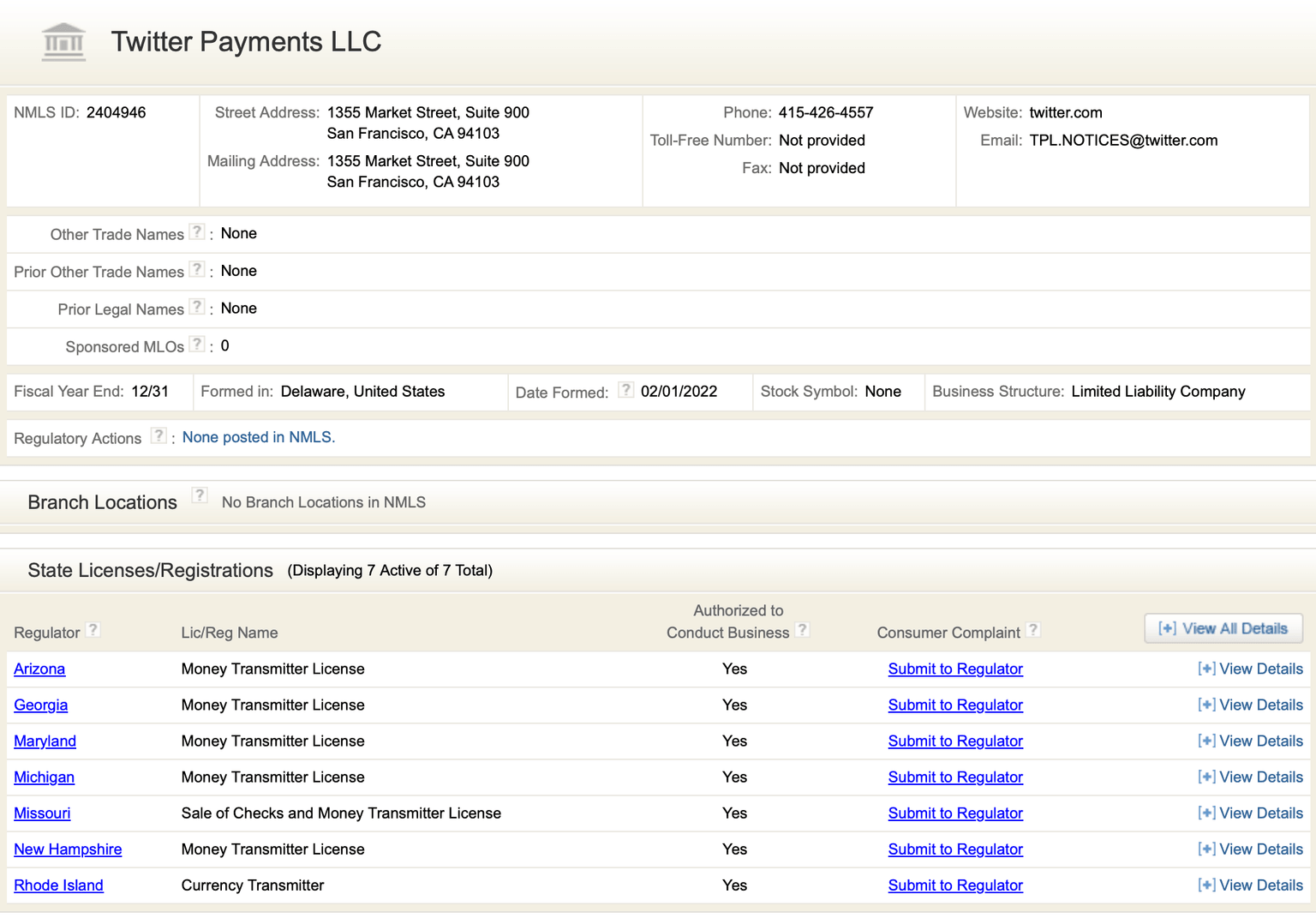Click help icon beside Prior Other Trade Names
1316x918 pixels.
pyautogui.click(x=197, y=269)
